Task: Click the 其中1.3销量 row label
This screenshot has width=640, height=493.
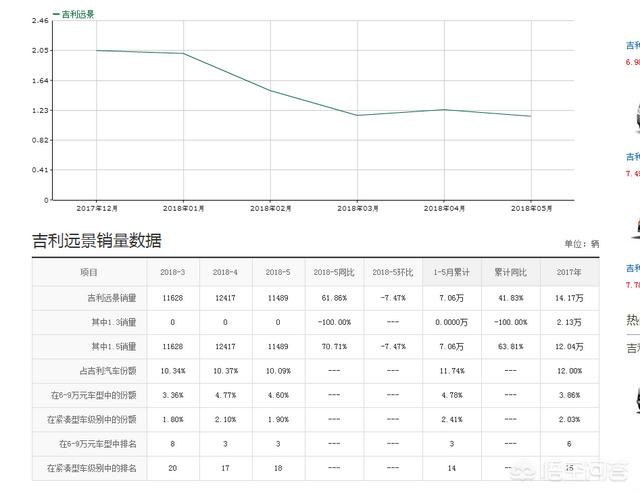Action: (x=114, y=322)
